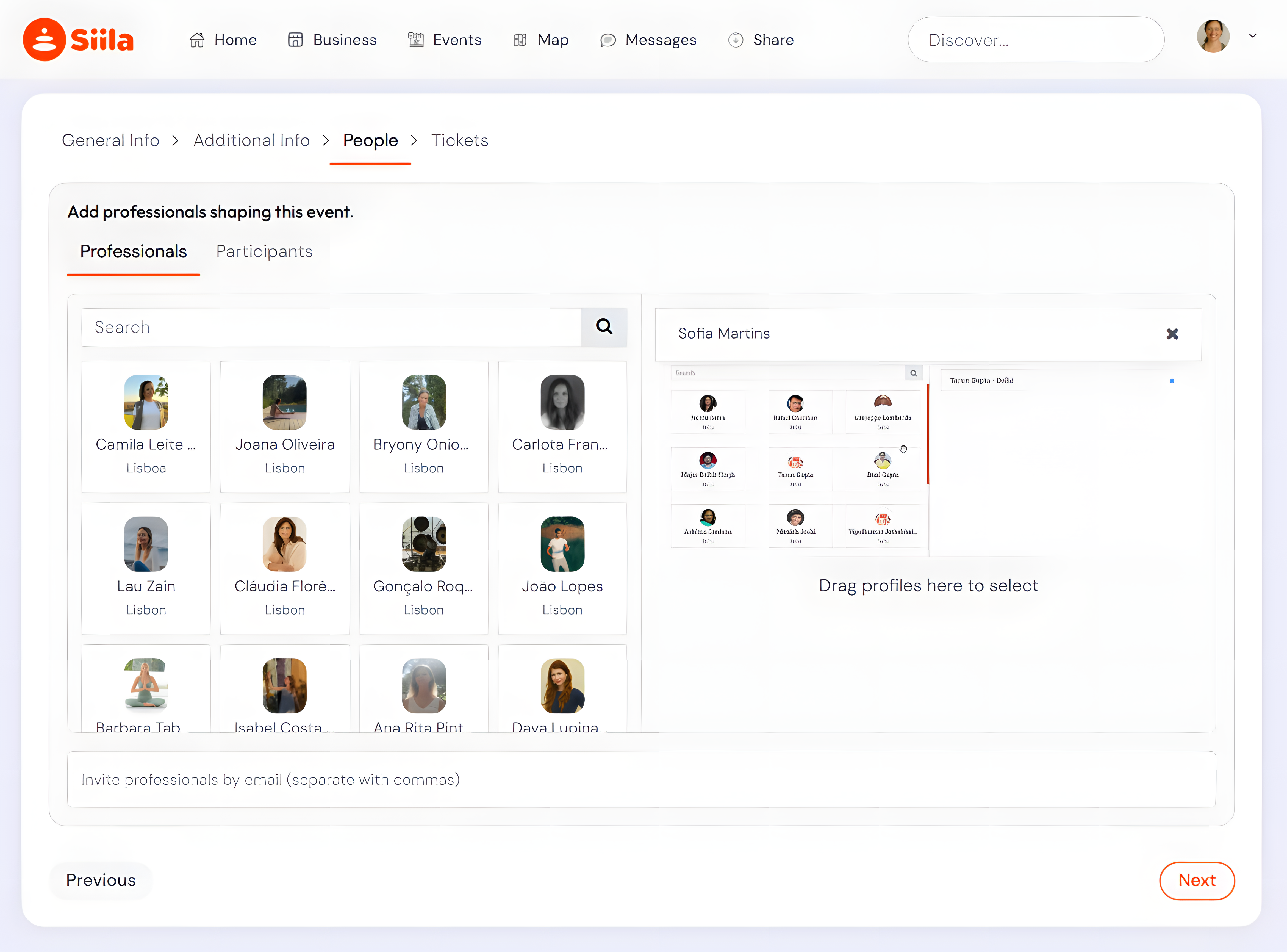Click the invite professionals by email field

click(x=641, y=779)
